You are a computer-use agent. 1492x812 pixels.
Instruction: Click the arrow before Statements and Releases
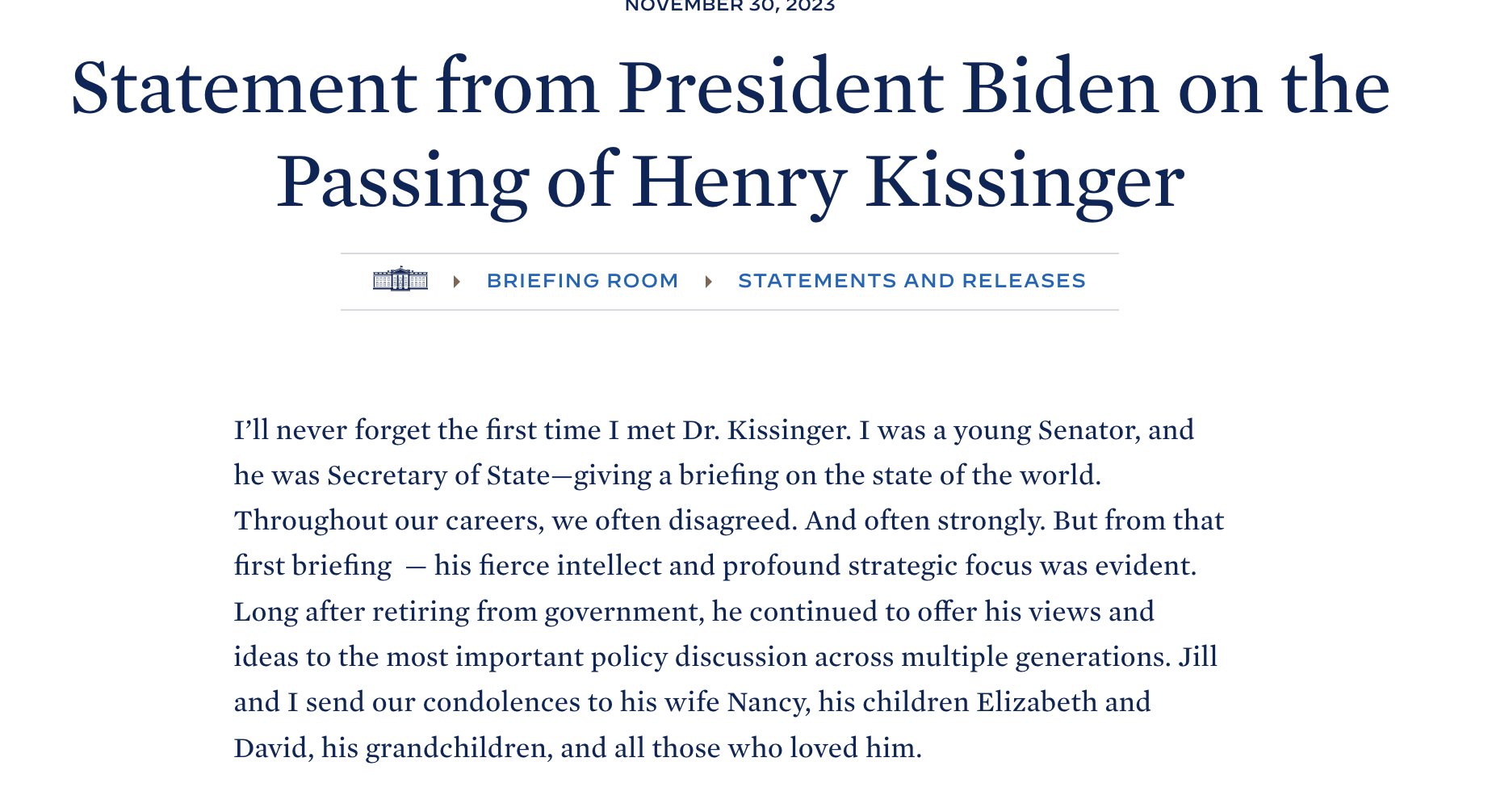point(709,281)
